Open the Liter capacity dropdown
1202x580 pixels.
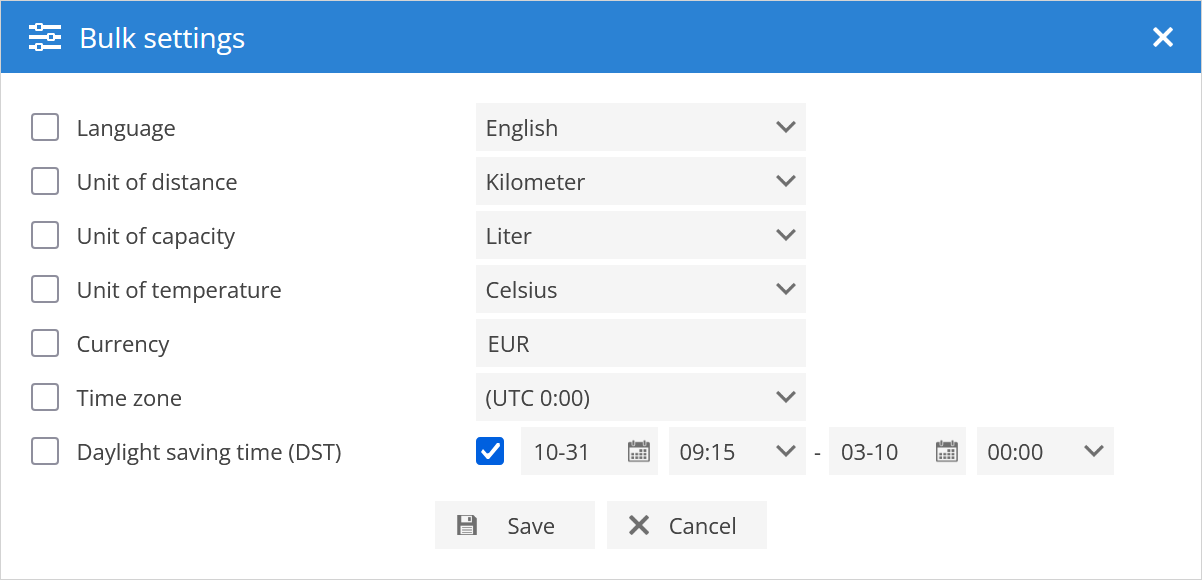(640, 236)
